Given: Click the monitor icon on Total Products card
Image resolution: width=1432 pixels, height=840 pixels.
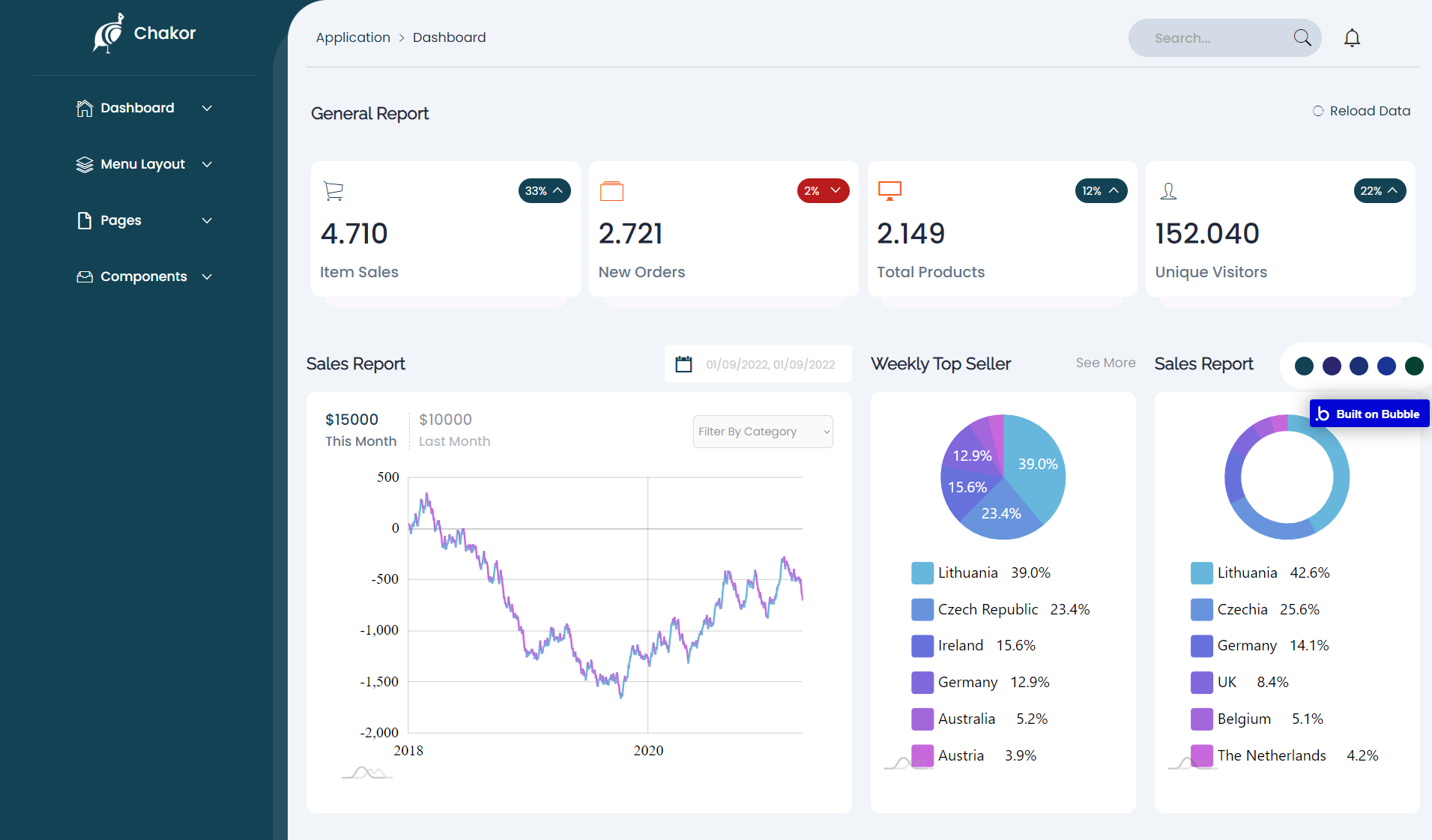Looking at the screenshot, I should pyautogui.click(x=889, y=191).
